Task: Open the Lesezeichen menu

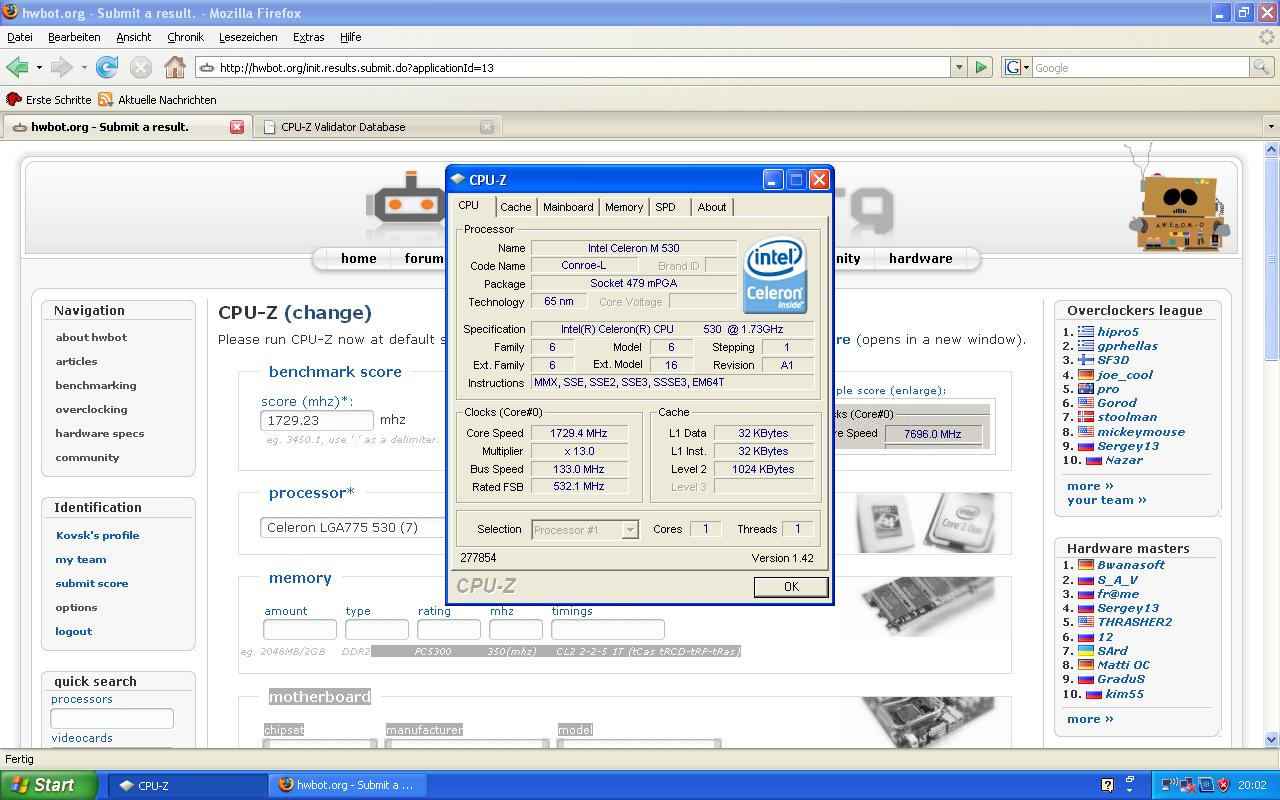Action: coord(248,37)
